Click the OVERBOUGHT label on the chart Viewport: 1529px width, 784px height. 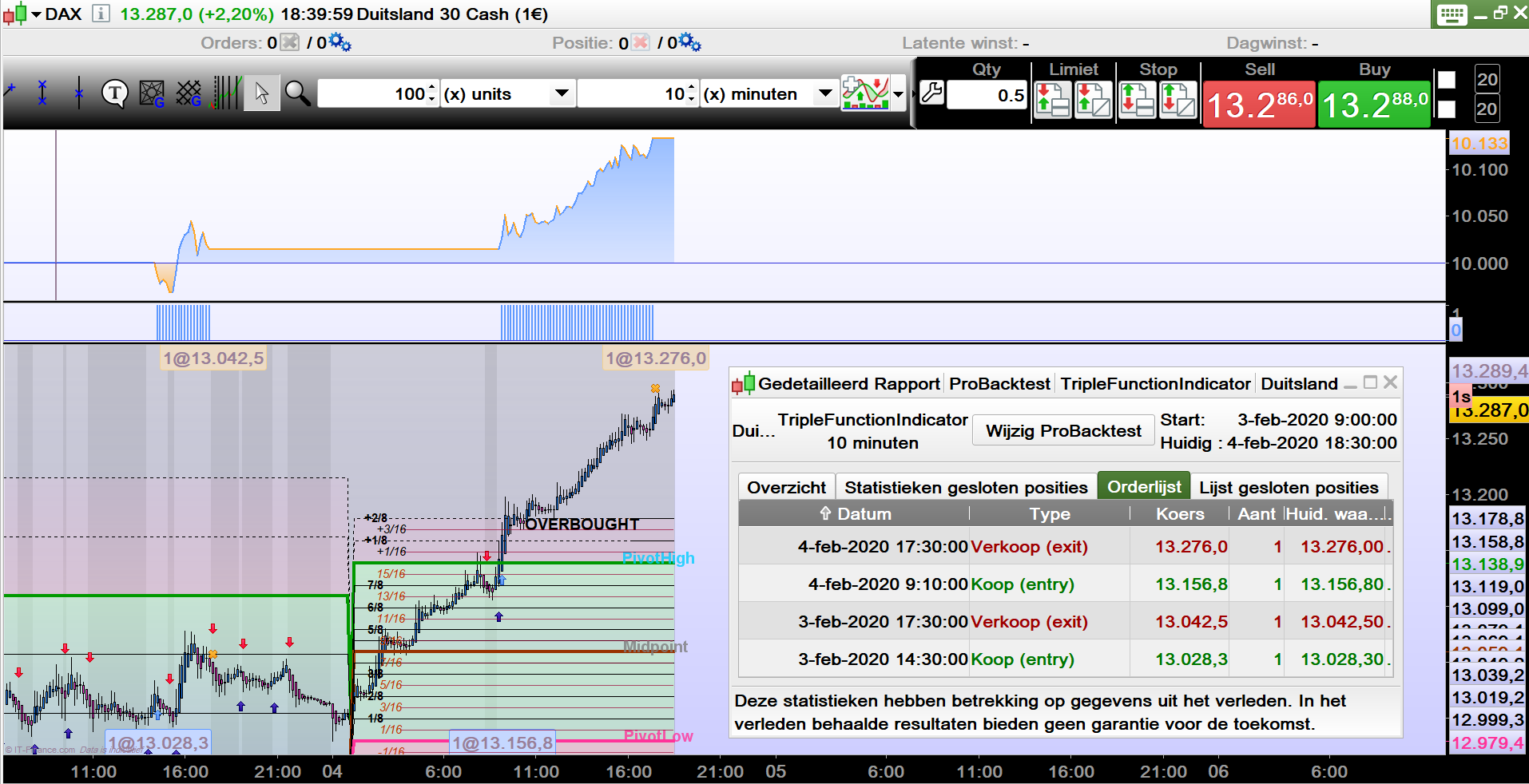point(582,525)
